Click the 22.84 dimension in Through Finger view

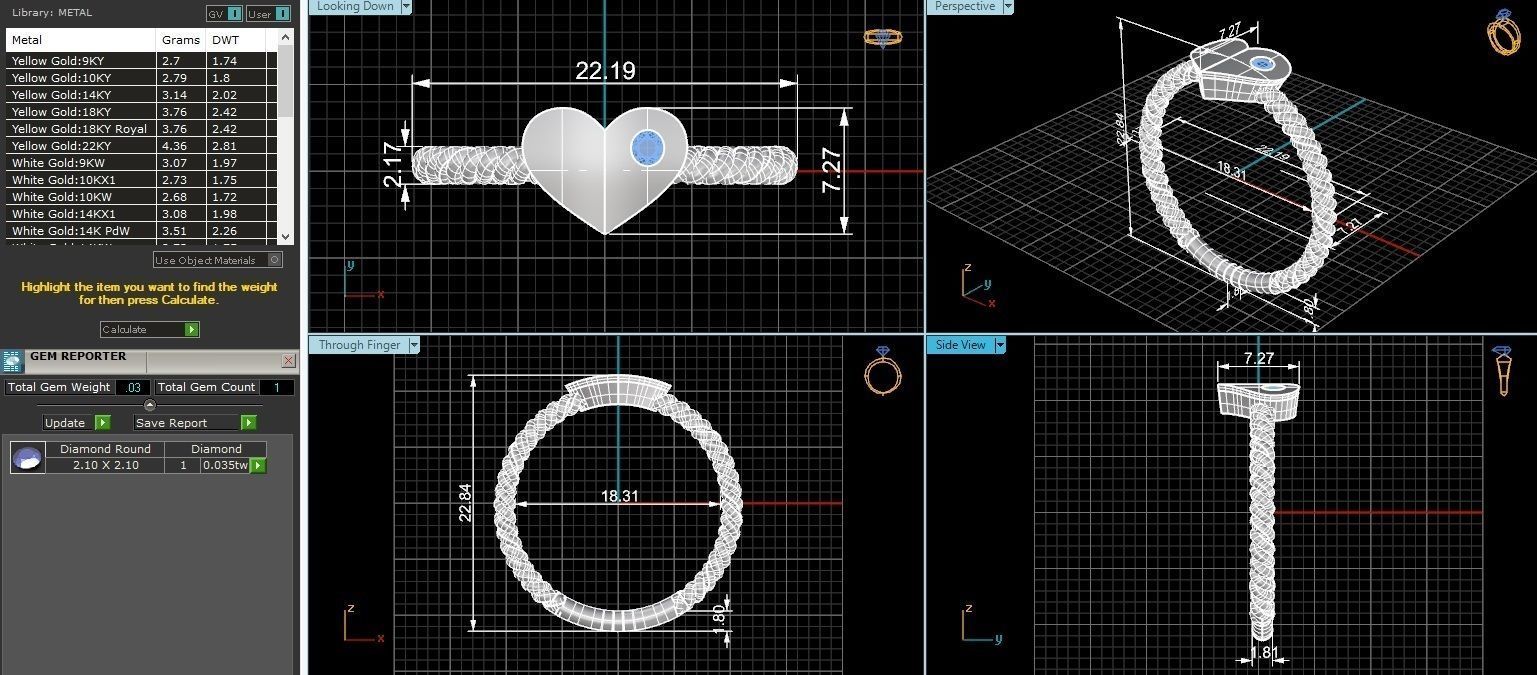(x=465, y=503)
